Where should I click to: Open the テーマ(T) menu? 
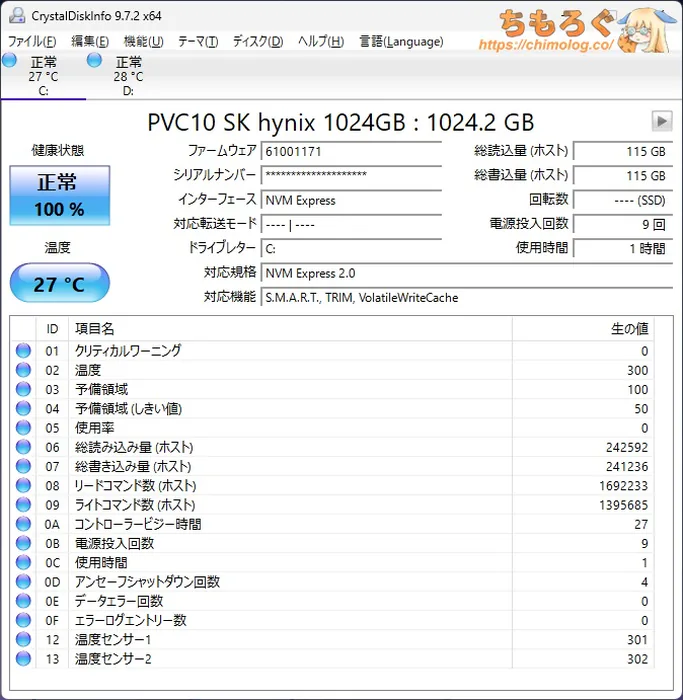(197, 41)
